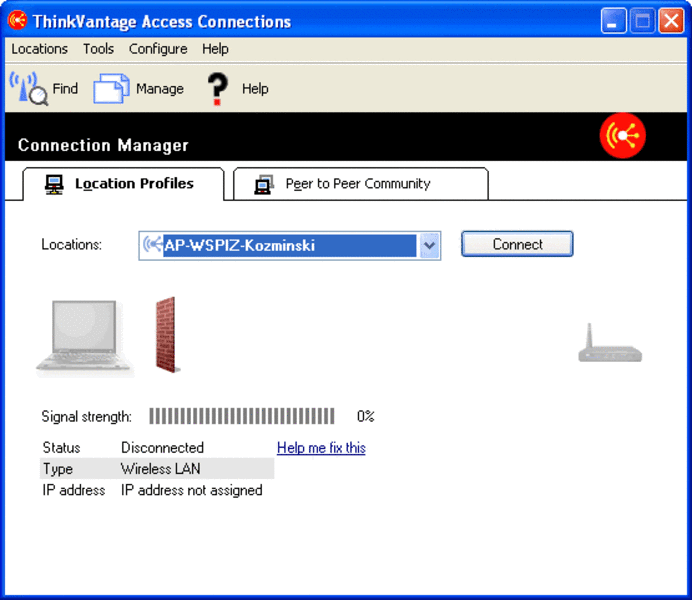Click the red Access Connections logo

pyautogui.click(x=622, y=135)
